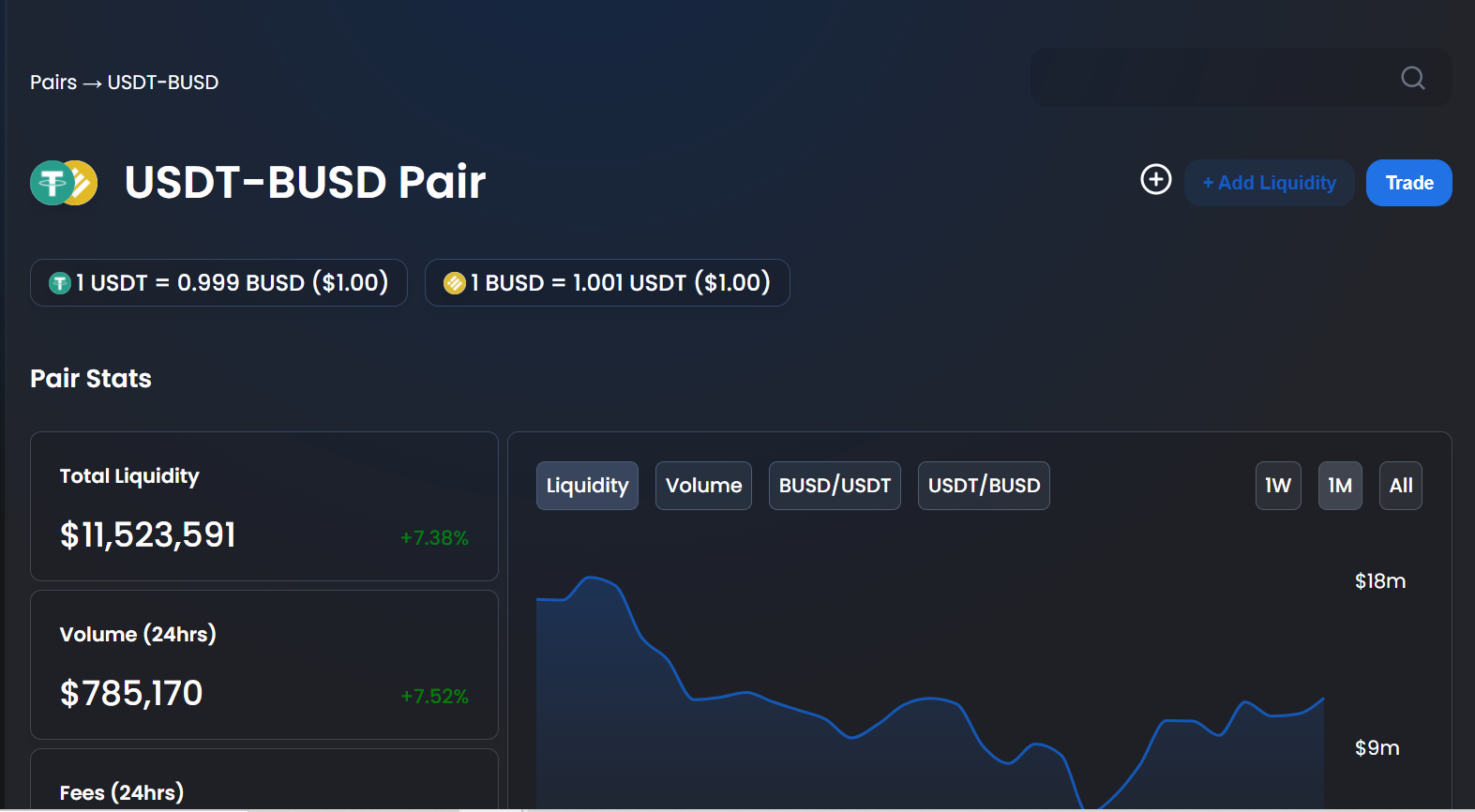1475x812 pixels.
Task: Focus the search input field
Action: point(1241,78)
